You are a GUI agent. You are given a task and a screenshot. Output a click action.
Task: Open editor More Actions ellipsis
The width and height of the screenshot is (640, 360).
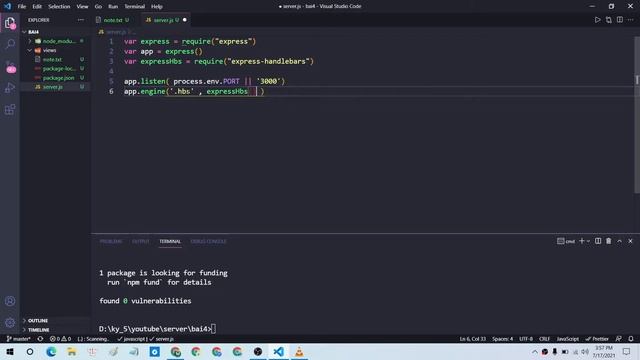click(x=631, y=20)
